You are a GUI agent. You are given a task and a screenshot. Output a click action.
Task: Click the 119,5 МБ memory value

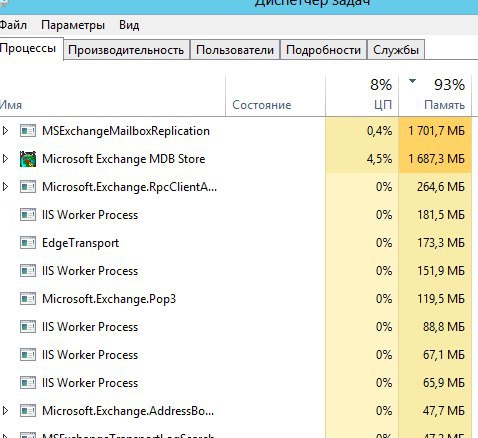(x=441, y=299)
